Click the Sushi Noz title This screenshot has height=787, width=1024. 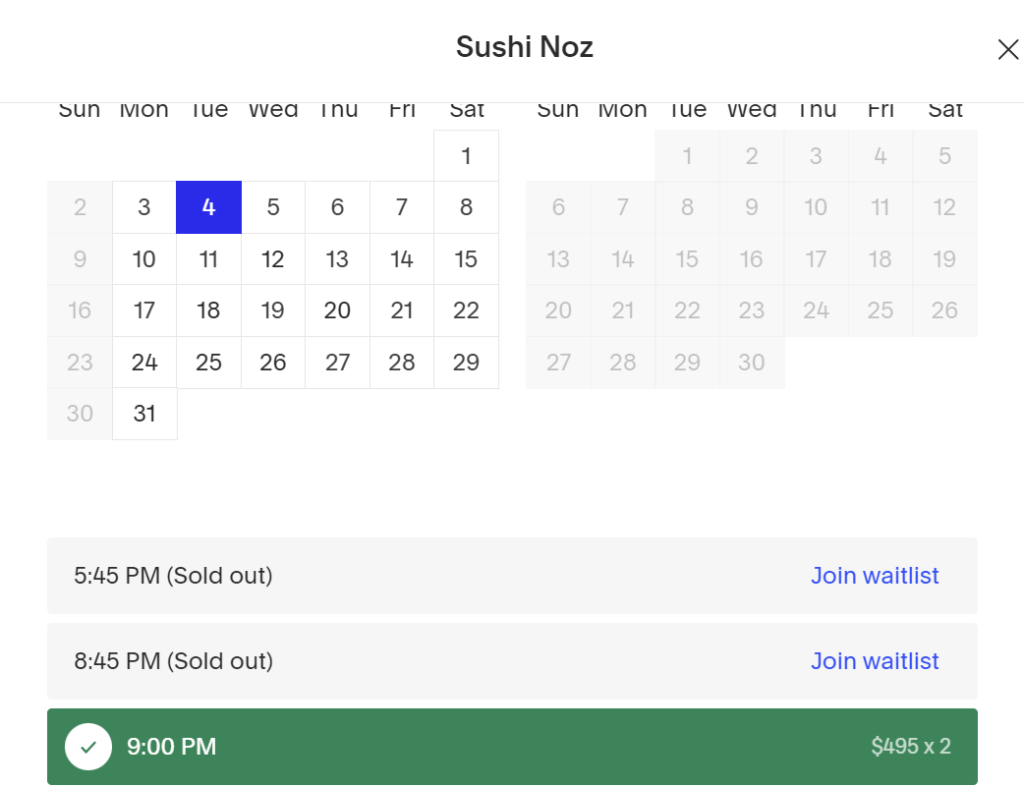point(524,47)
